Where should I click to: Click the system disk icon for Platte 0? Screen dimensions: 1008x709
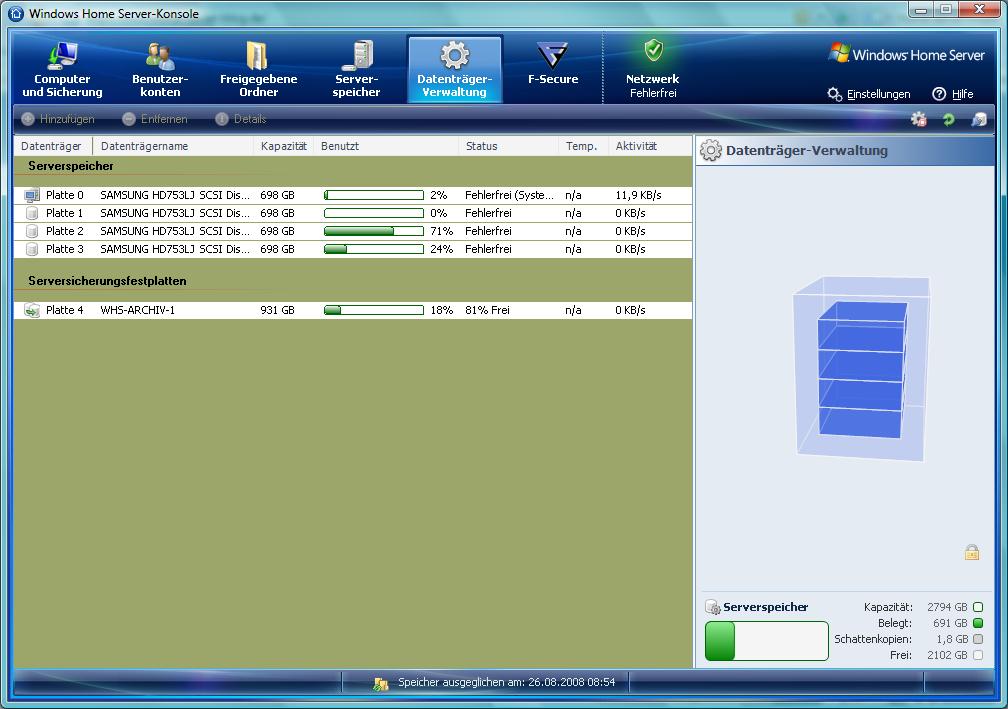tap(32, 195)
